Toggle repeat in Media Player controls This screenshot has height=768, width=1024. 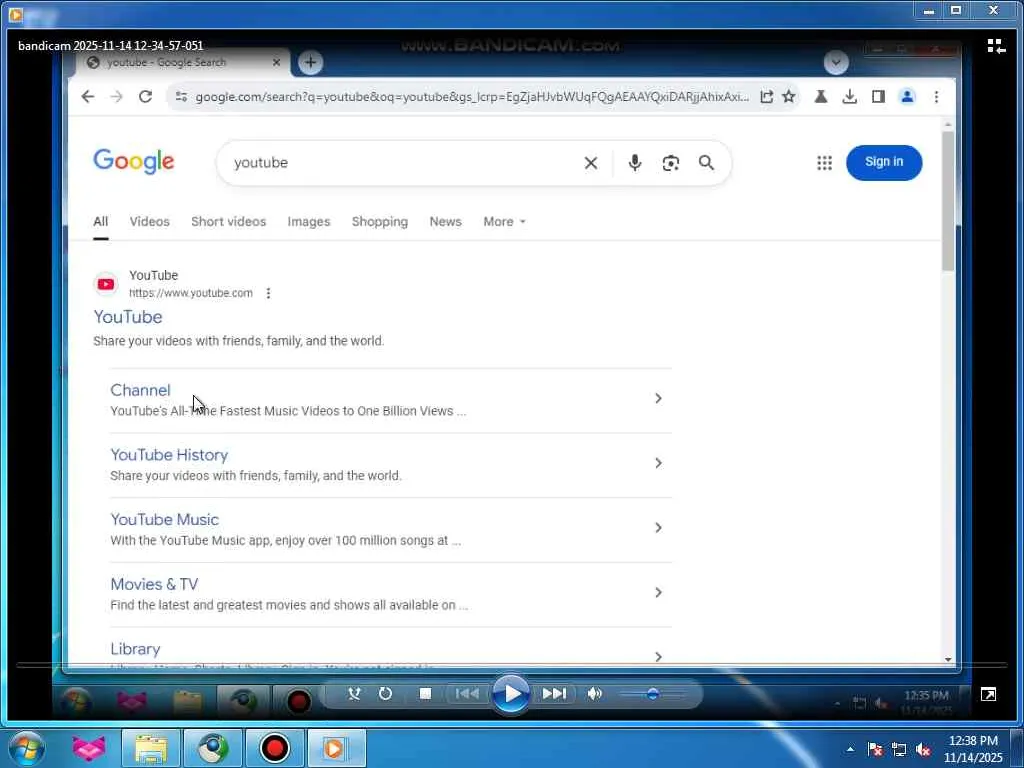tap(385, 694)
